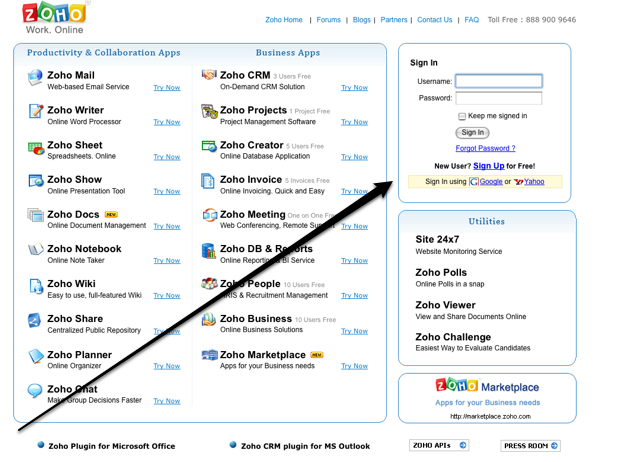Focus the Password input field
This screenshot has width=621, height=462.
[x=499, y=98]
